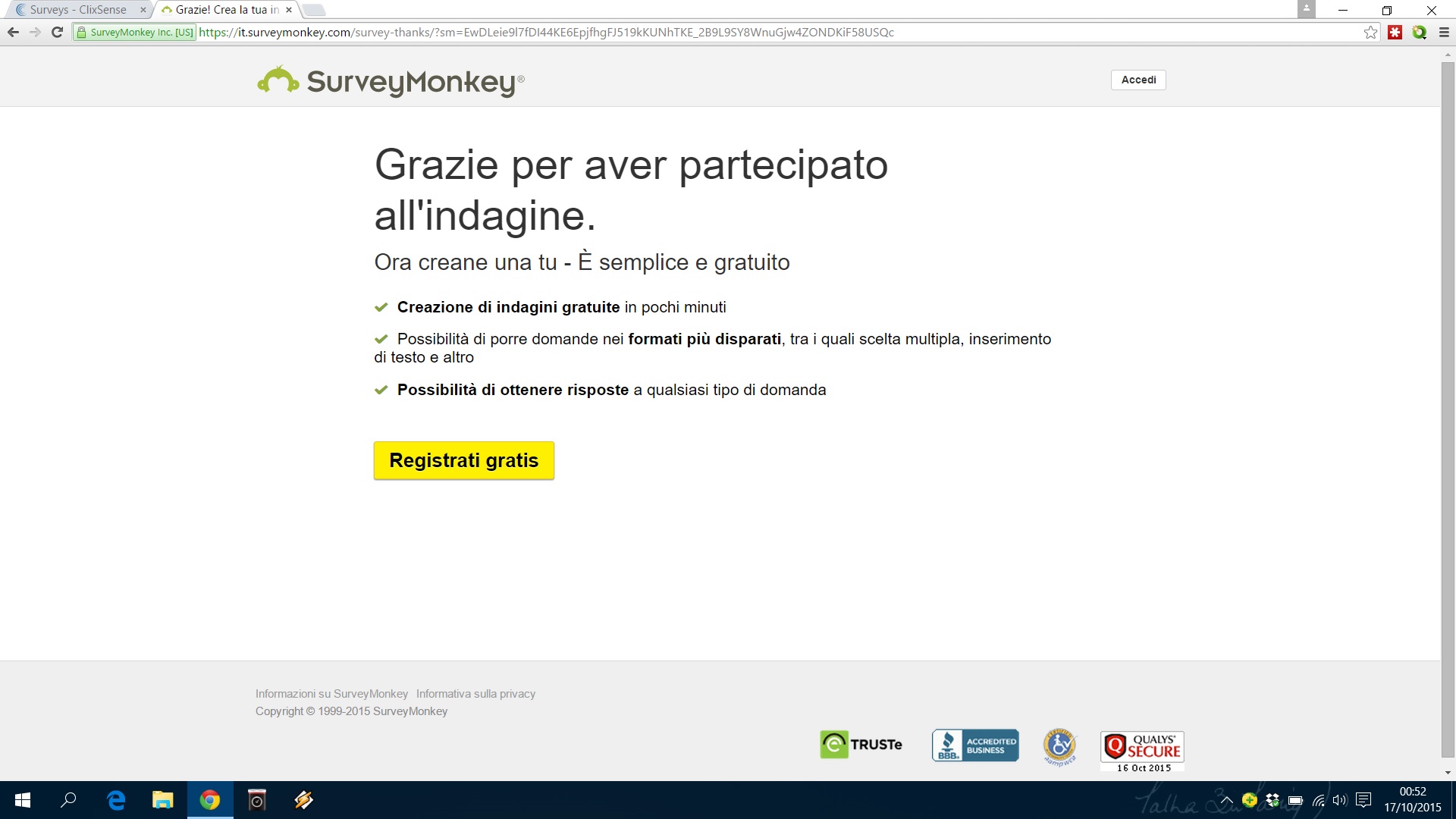Click the SurveyMonkey Inc. SSL padlock badge
1456x819 pixels.
pyautogui.click(x=135, y=32)
